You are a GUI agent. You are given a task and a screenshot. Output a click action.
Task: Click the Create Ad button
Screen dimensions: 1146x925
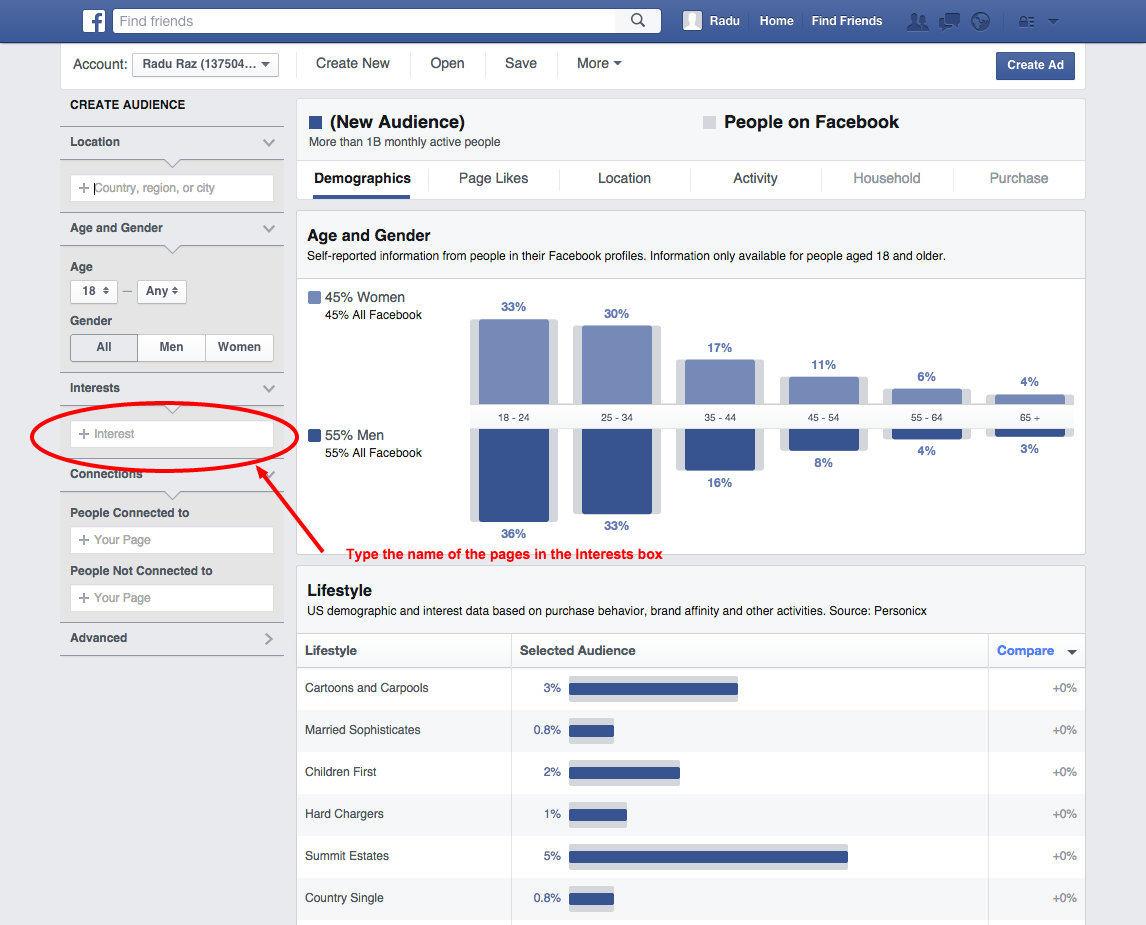1035,65
